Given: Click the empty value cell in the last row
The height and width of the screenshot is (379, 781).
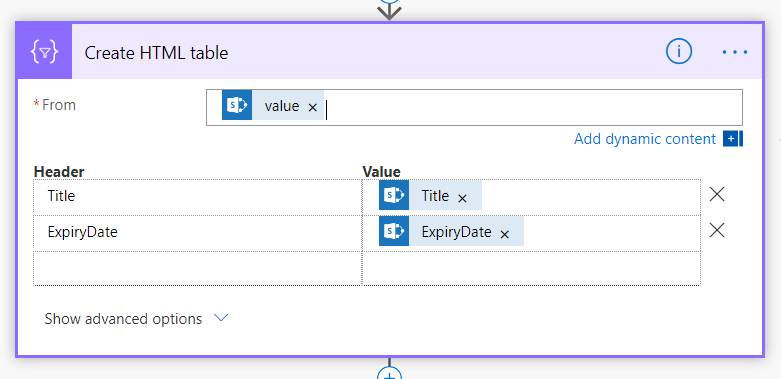Looking at the screenshot, I should pyautogui.click(x=531, y=268).
